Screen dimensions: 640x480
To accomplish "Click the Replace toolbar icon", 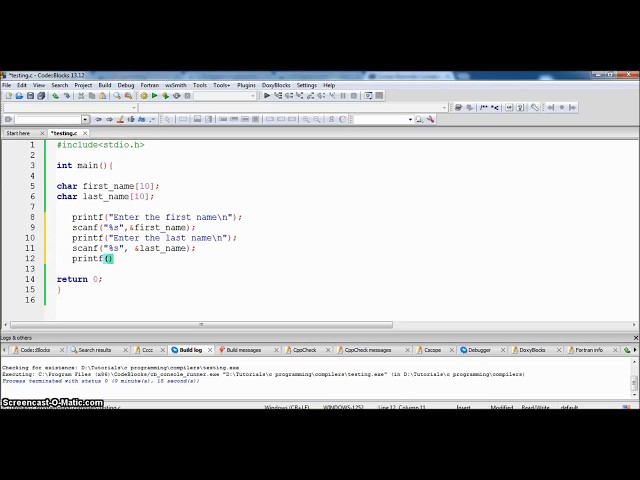I will [128, 96].
